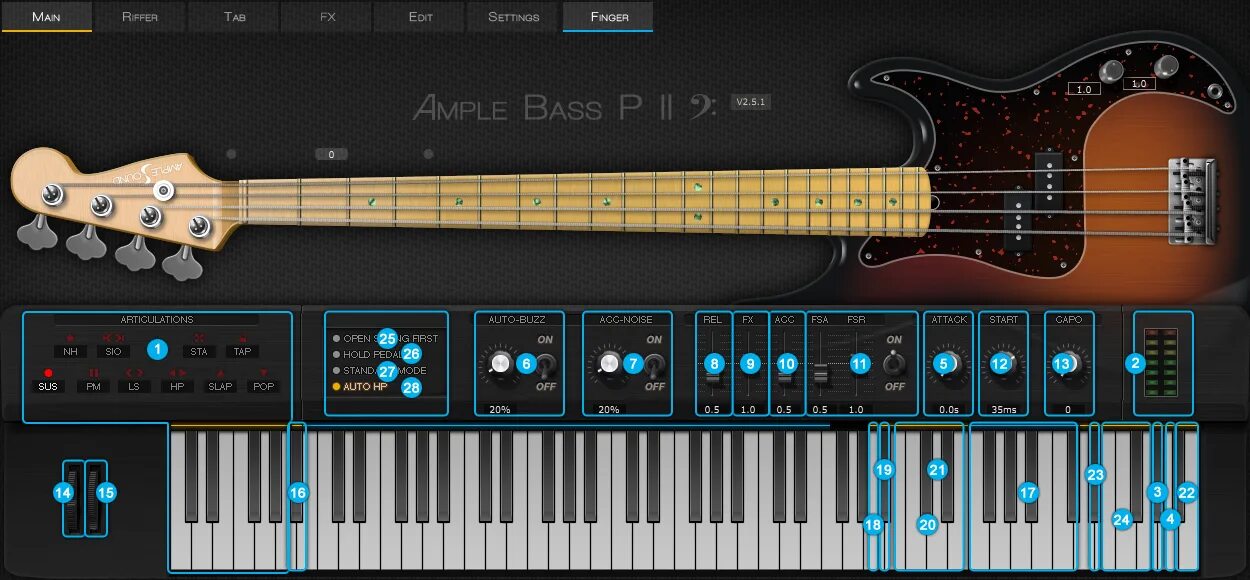Select the SIO slide in/out articulation

point(112,351)
